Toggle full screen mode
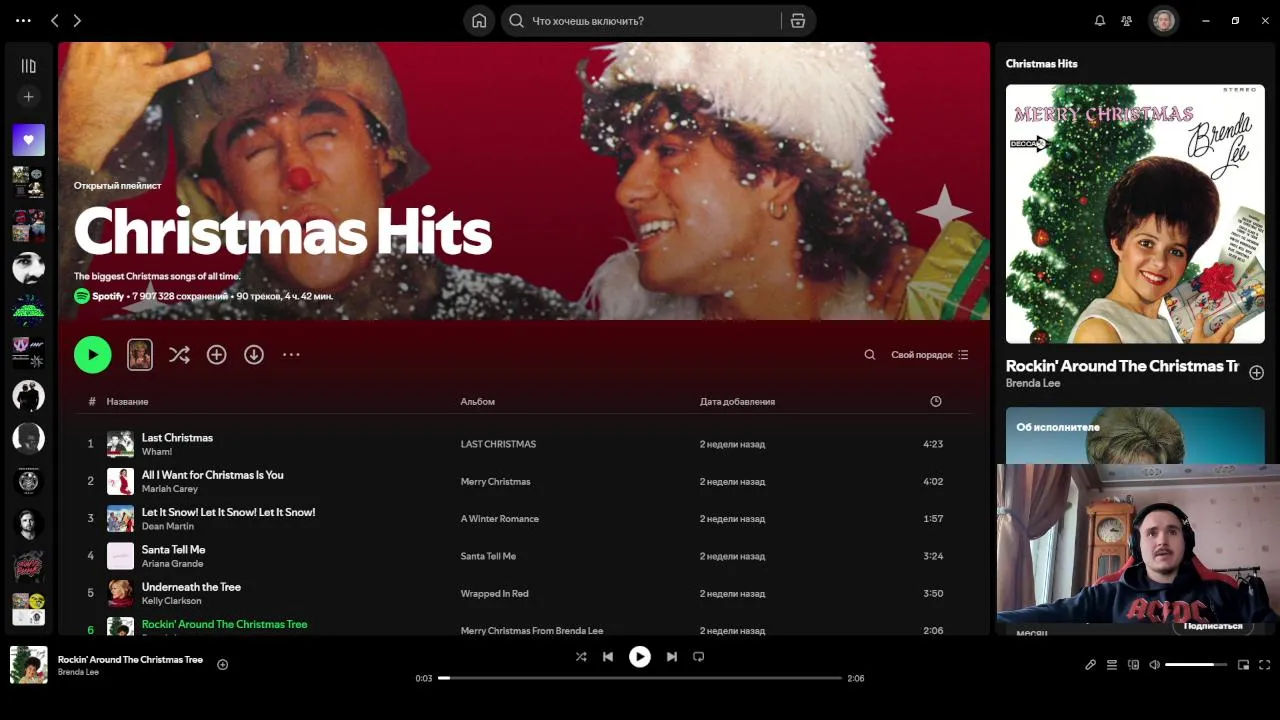 pyautogui.click(x=1265, y=665)
